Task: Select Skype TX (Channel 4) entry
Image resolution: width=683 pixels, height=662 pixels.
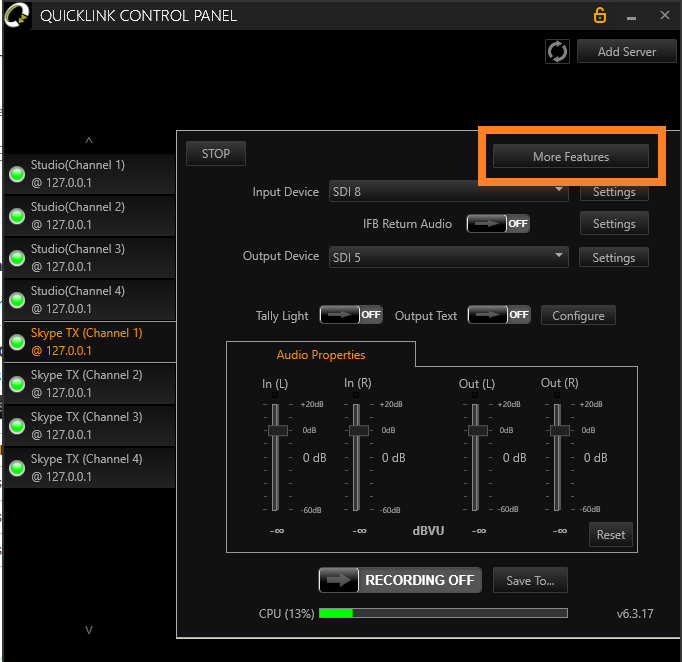Action: point(89,468)
